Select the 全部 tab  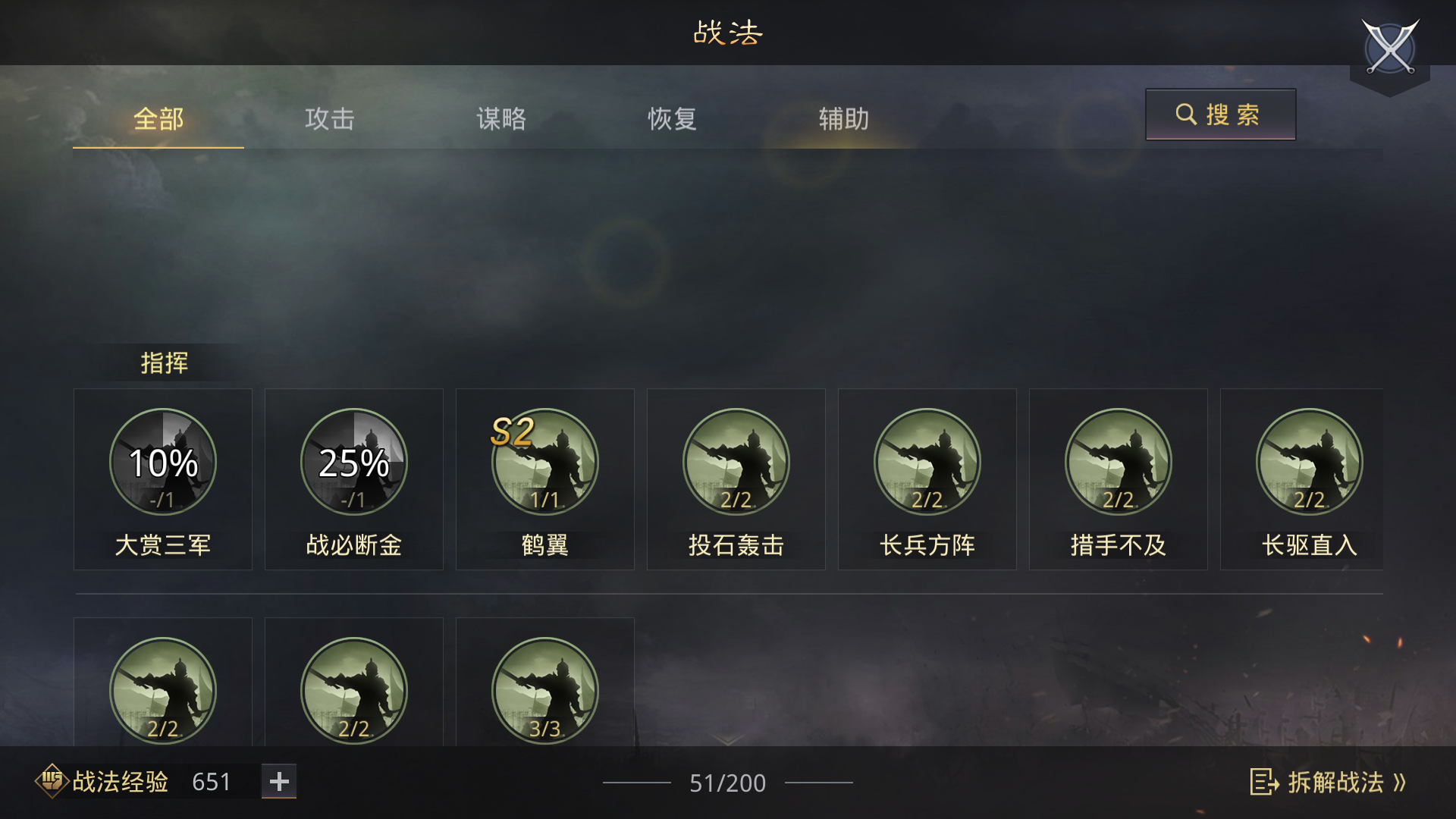158,119
